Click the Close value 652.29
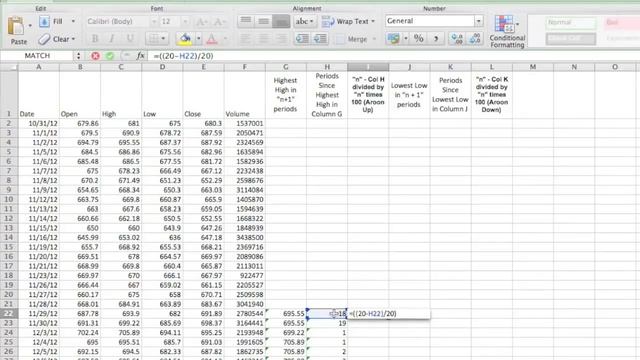640x360 pixels. 203,180
